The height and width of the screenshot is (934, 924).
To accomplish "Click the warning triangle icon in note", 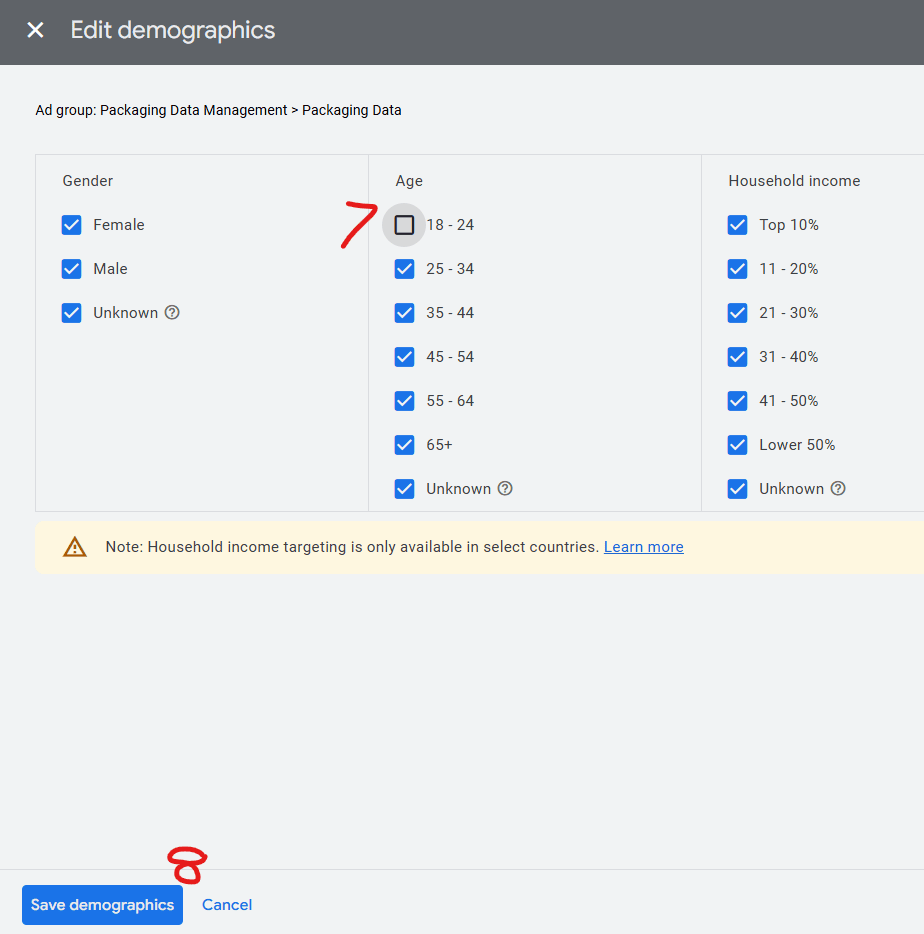I will pyautogui.click(x=75, y=547).
